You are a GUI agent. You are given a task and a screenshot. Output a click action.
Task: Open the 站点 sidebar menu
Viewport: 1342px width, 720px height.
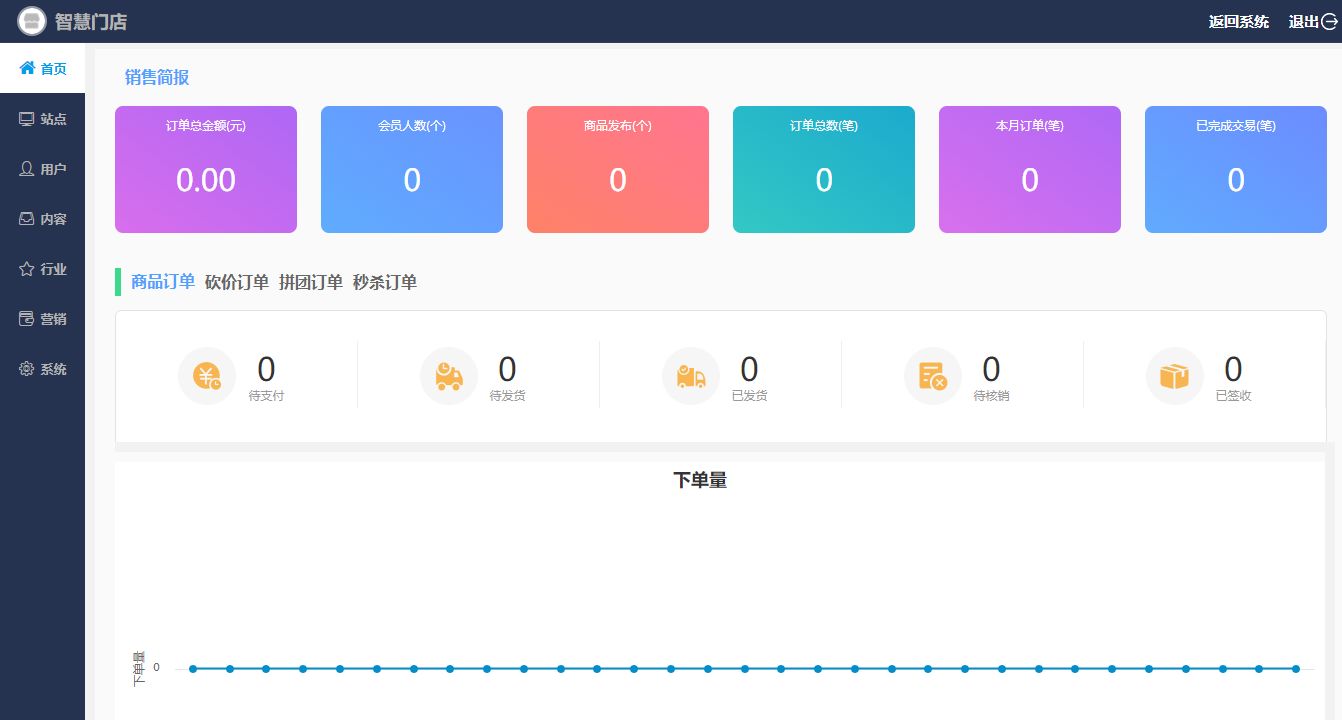coord(42,118)
